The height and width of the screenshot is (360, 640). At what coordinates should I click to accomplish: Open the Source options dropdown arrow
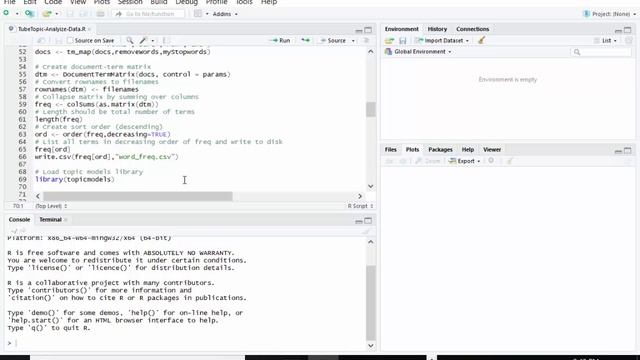pyautogui.click(x=353, y=41)
